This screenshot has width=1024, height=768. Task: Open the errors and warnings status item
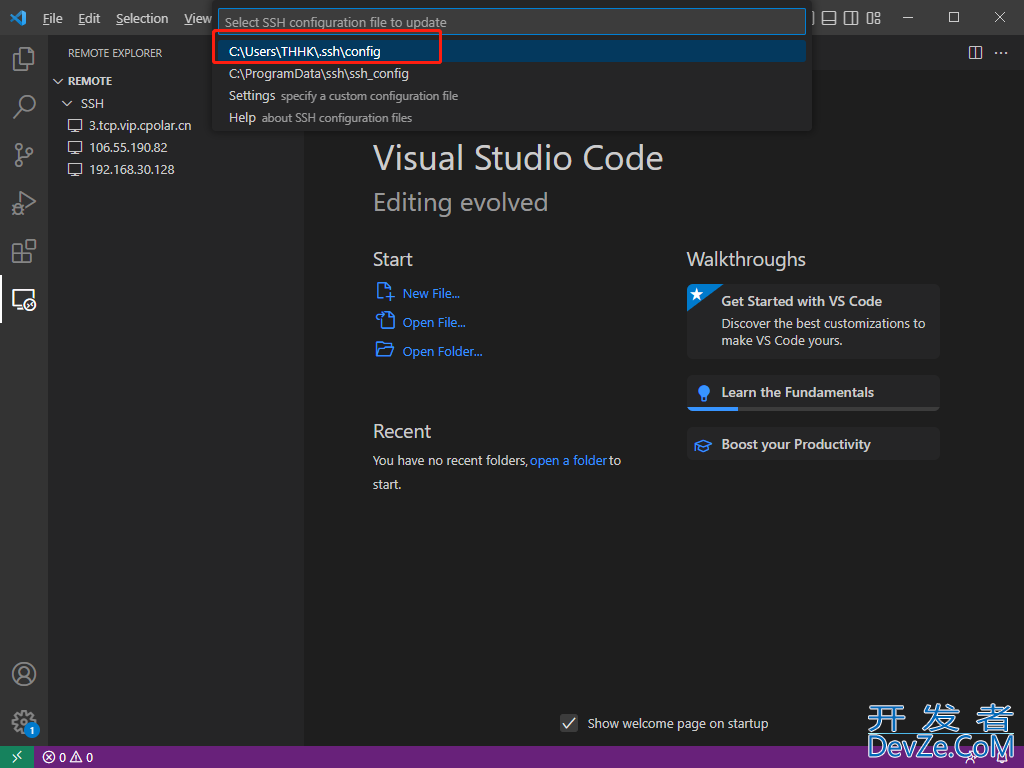[68, 758]
